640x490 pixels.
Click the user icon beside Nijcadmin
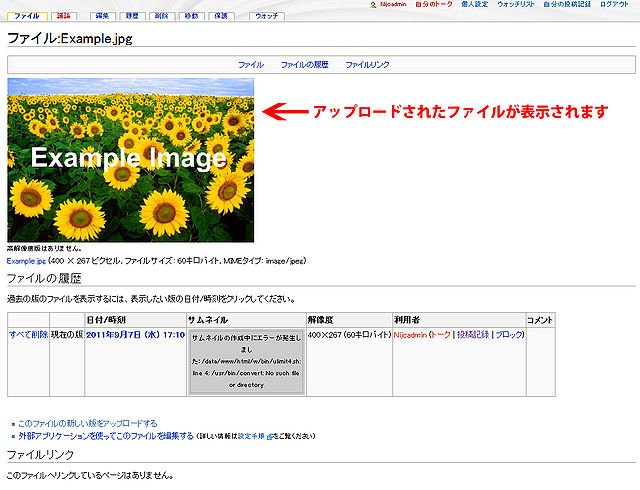pyautogui.click(x=373, y=5)
